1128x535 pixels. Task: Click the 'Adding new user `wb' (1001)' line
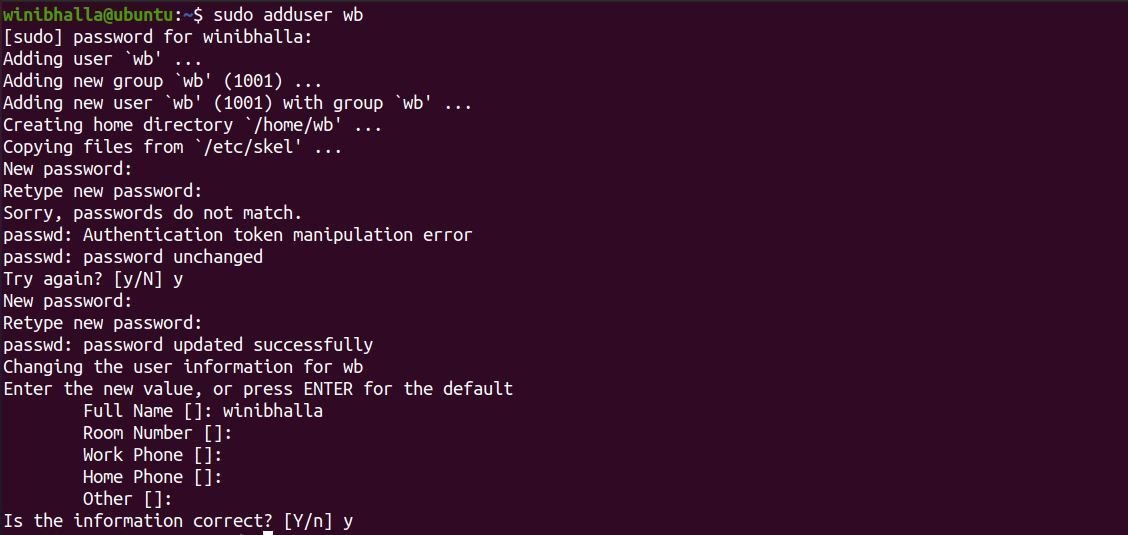[x=237, y=103]
